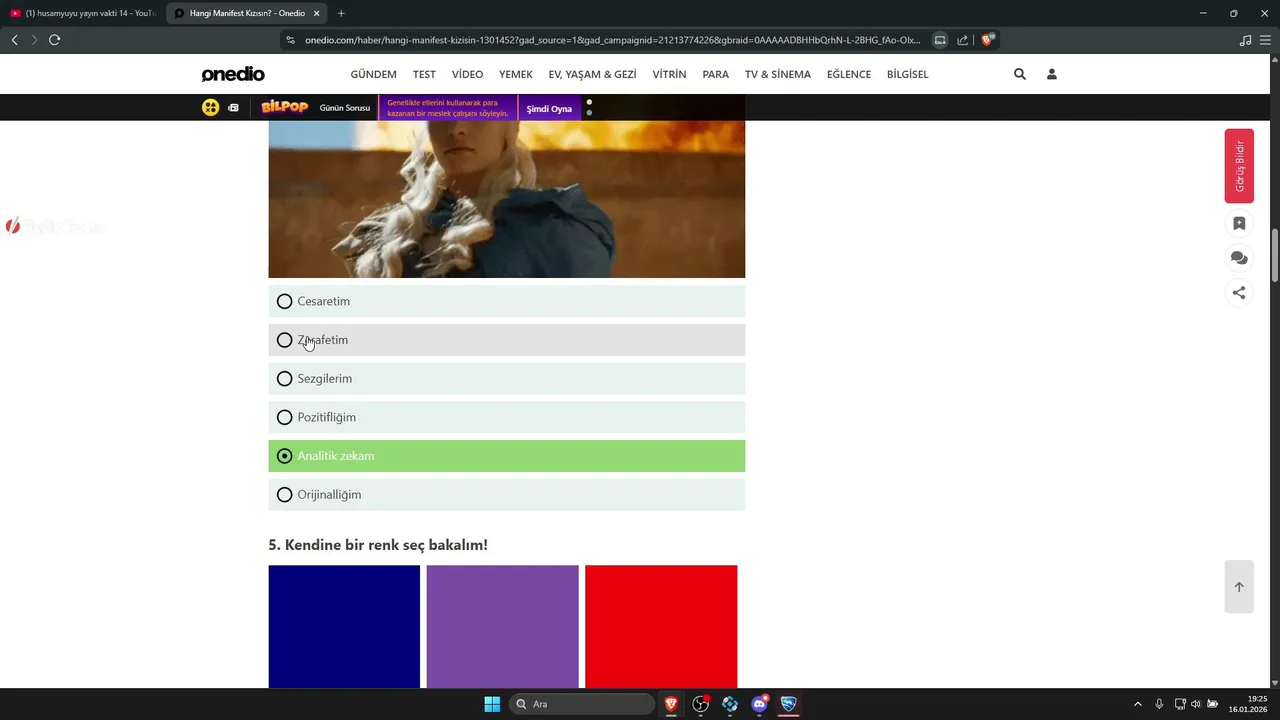Viewport: 1280px width, 720px height.
Task: Open the BİLGİSEL section
Action: click(908, 74)
